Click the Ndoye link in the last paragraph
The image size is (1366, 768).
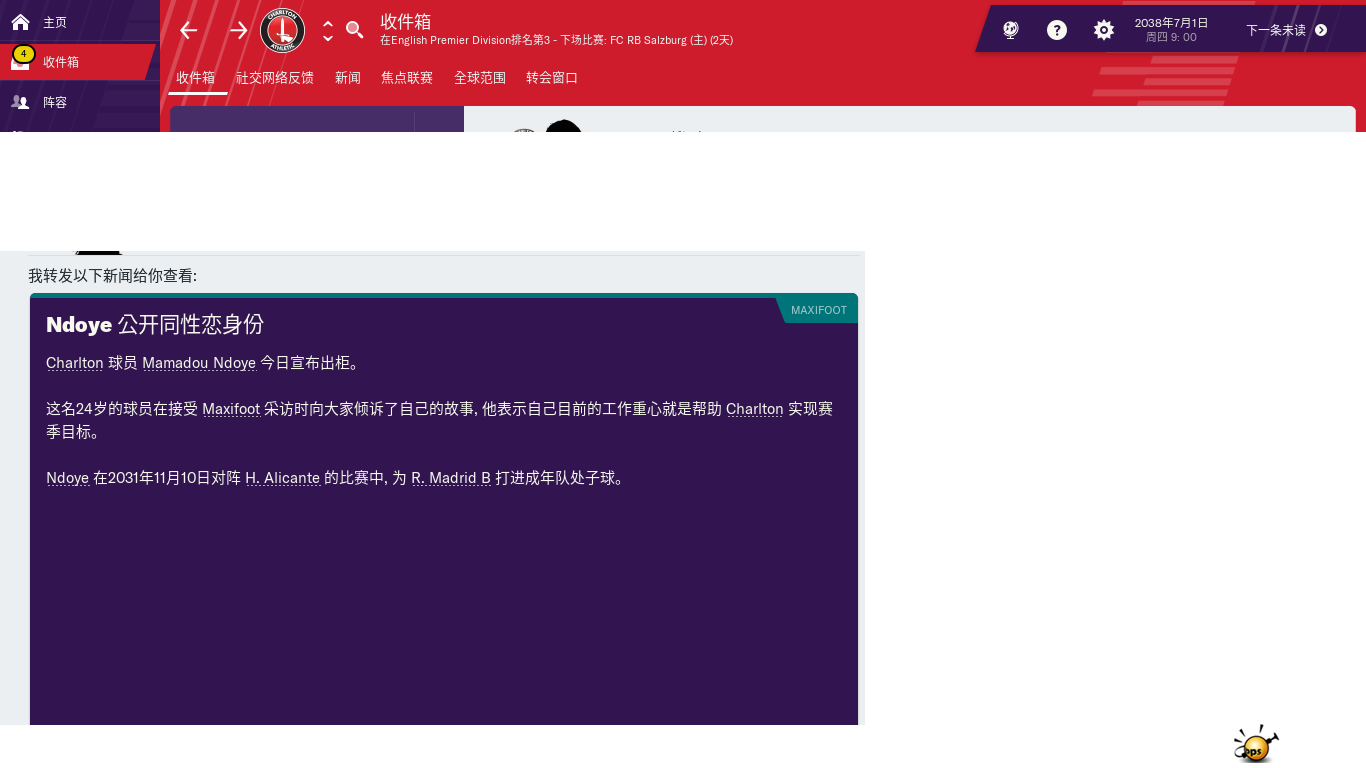tap(67, 478)
